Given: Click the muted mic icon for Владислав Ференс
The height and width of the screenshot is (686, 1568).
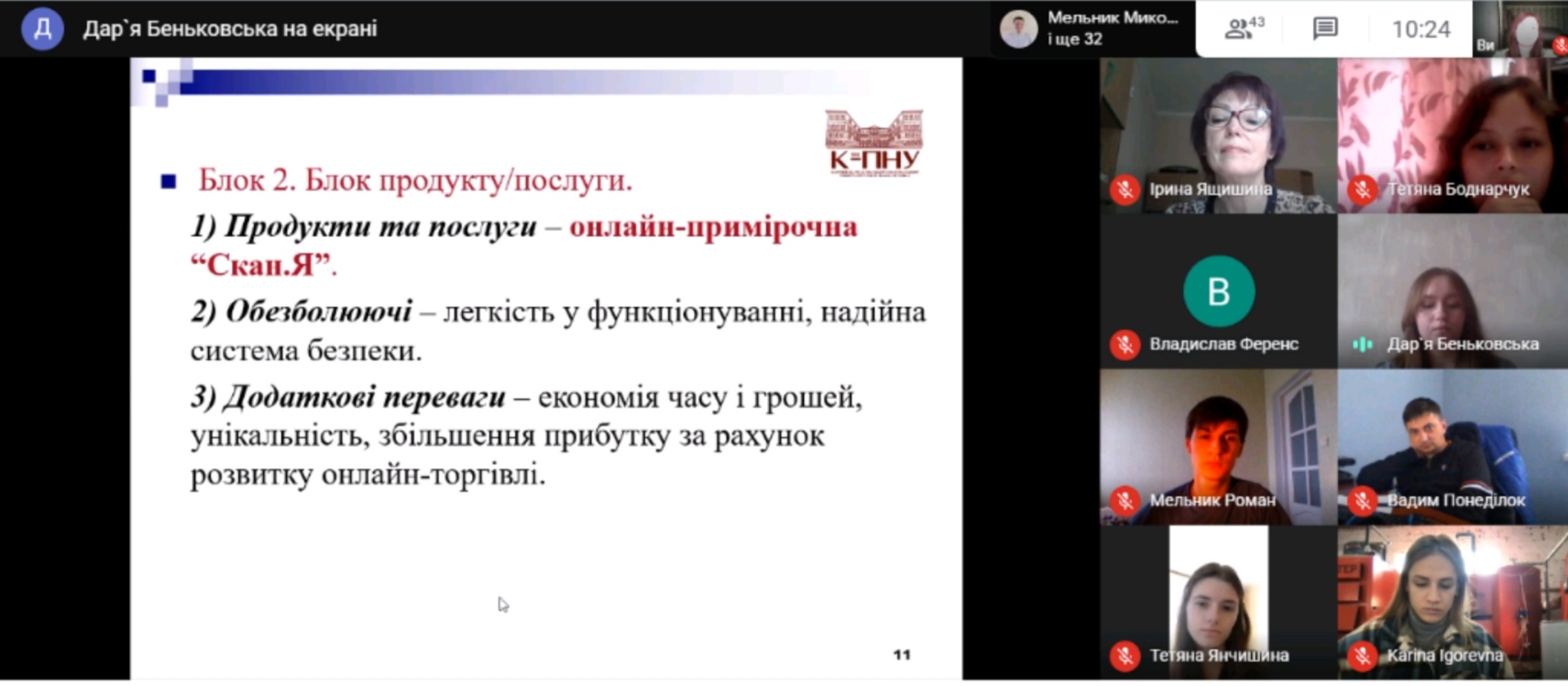Looking at the screenshot, I should (x=1124, y=344).
